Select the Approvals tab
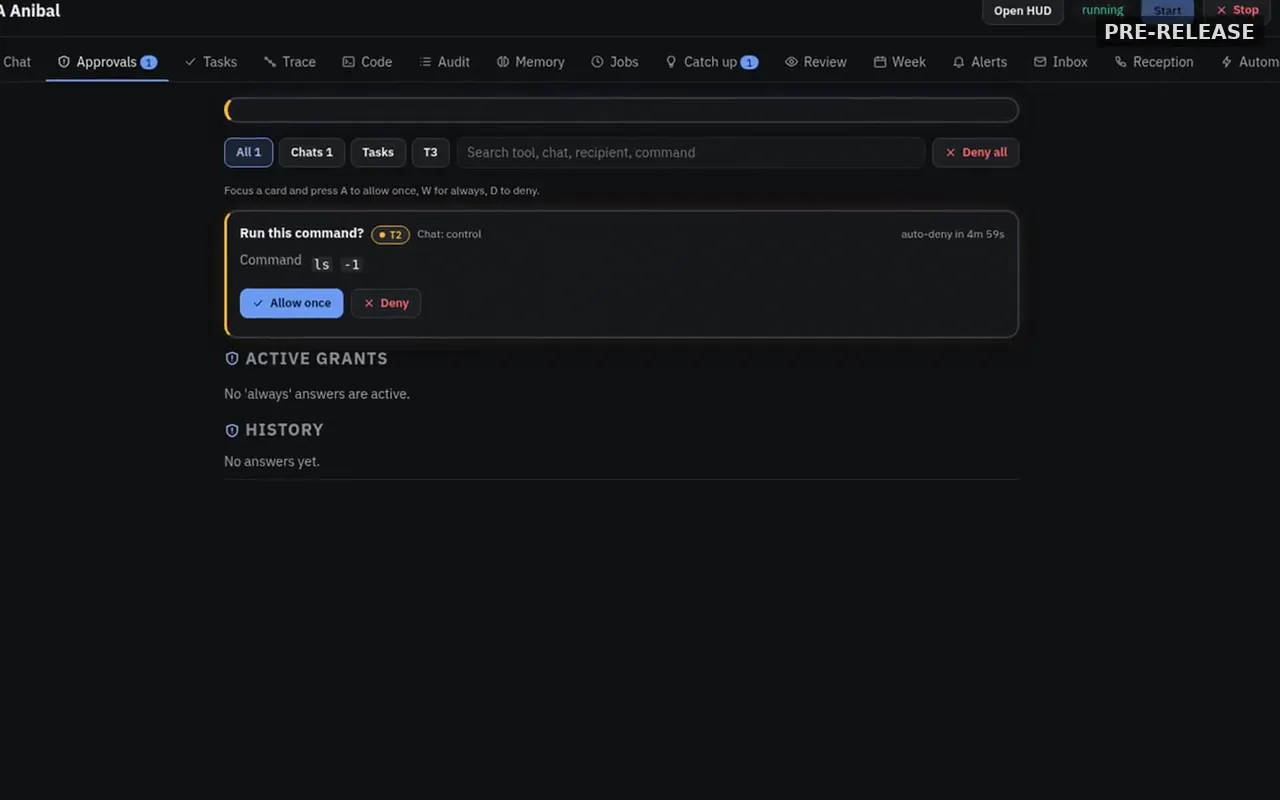This screenshot has width=1280, height=800. click(107, 62)
